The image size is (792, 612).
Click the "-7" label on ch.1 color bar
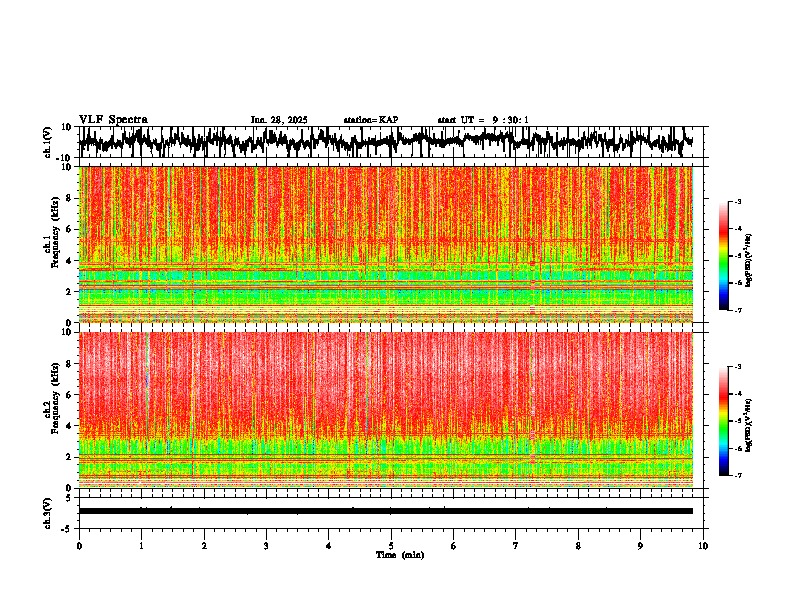click(x=737, y=310)
